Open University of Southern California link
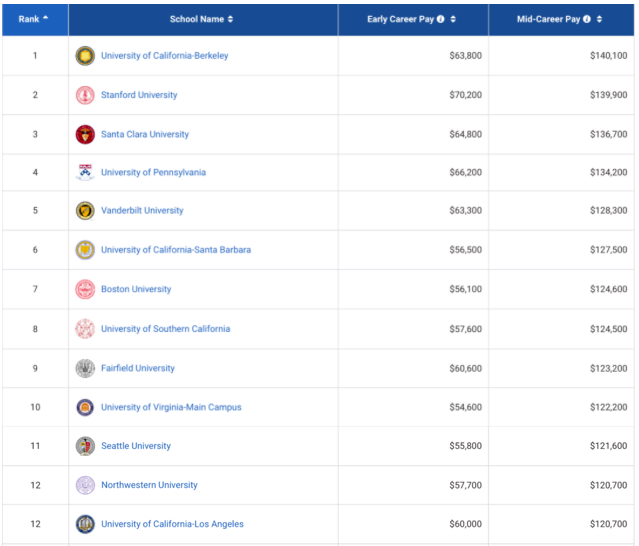Screen dimensions: 639x546 pos(165,329)
